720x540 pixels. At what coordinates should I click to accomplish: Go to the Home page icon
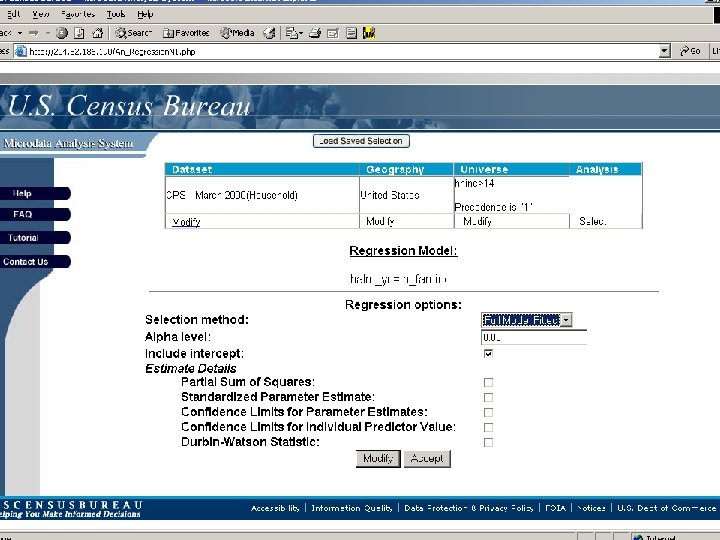point(97,33)
